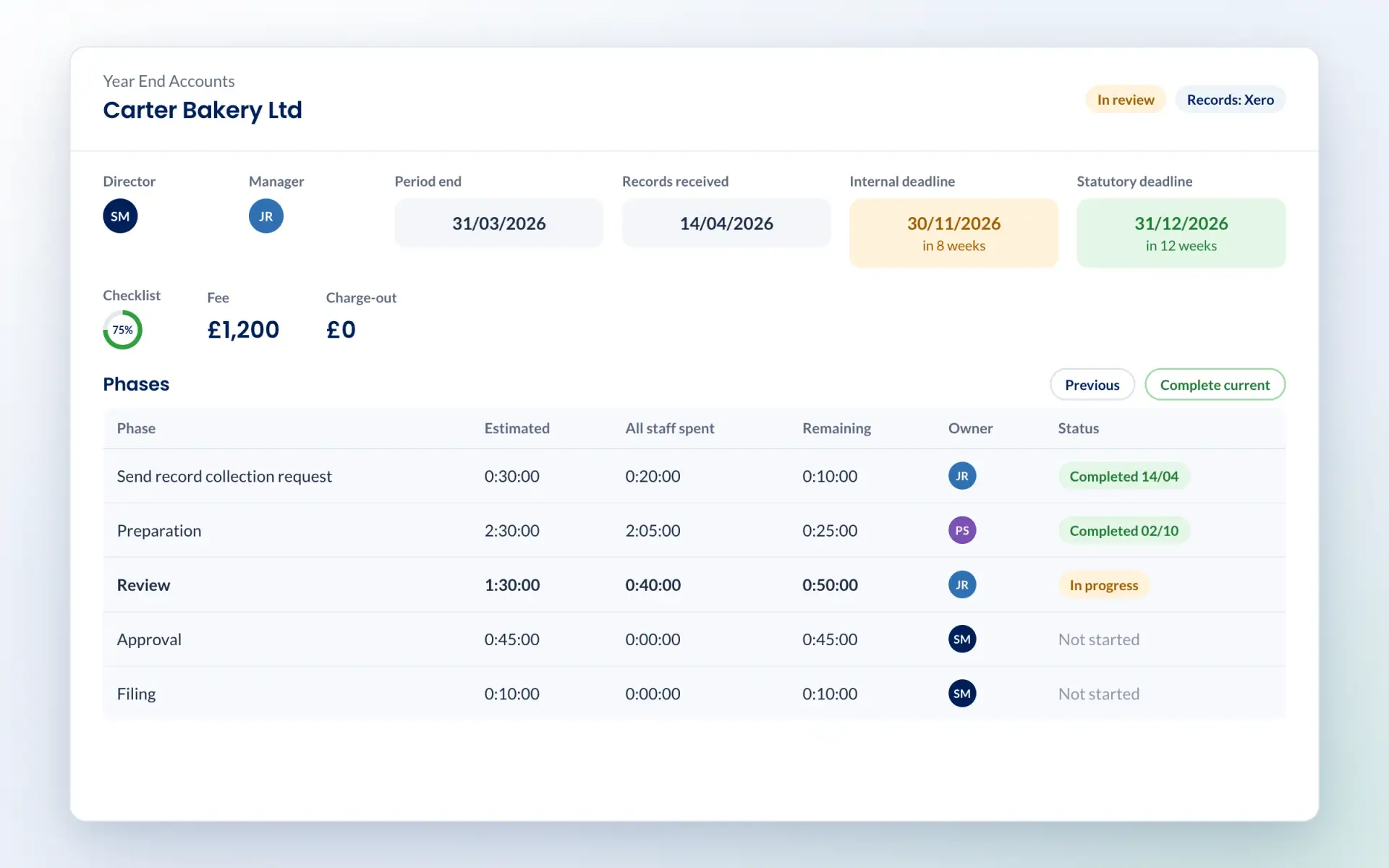This screenshot has width=1389, height=868.
Task: Click the Records: Xero badge
Action: pyautogui.click(x=1231, y=100)
